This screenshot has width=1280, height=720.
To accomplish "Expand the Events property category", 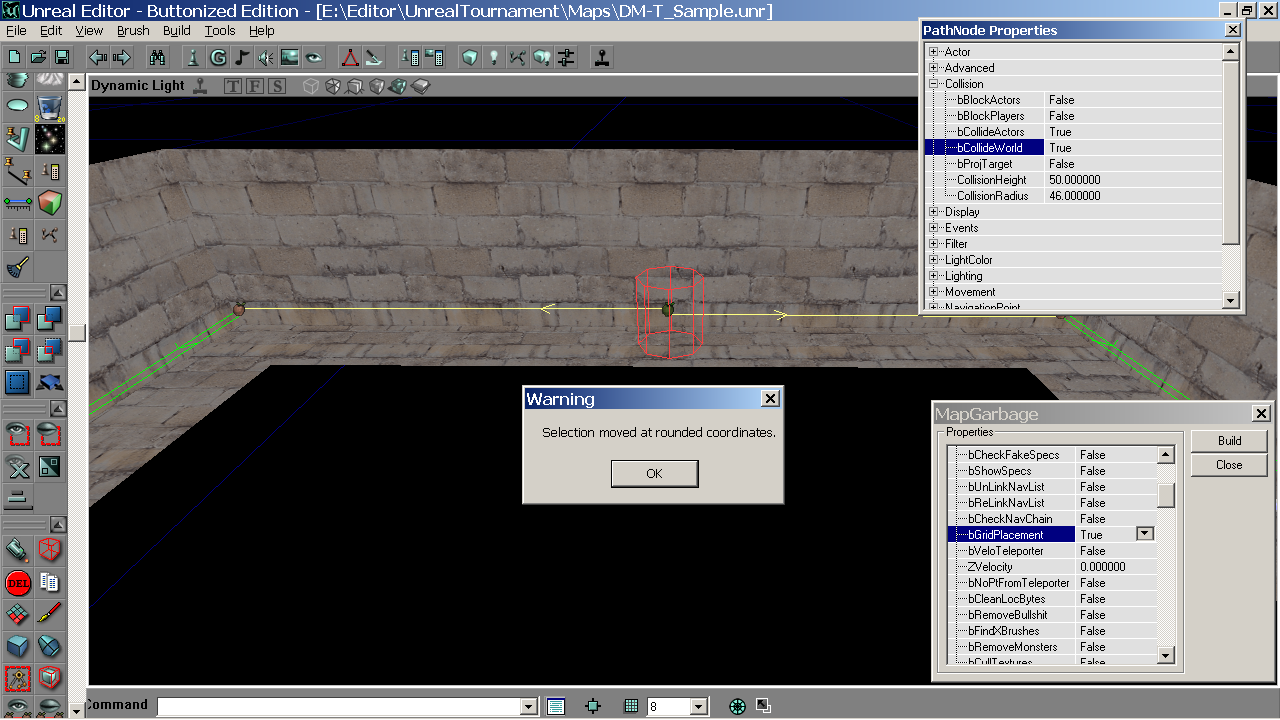I will (x=934, y=228).
